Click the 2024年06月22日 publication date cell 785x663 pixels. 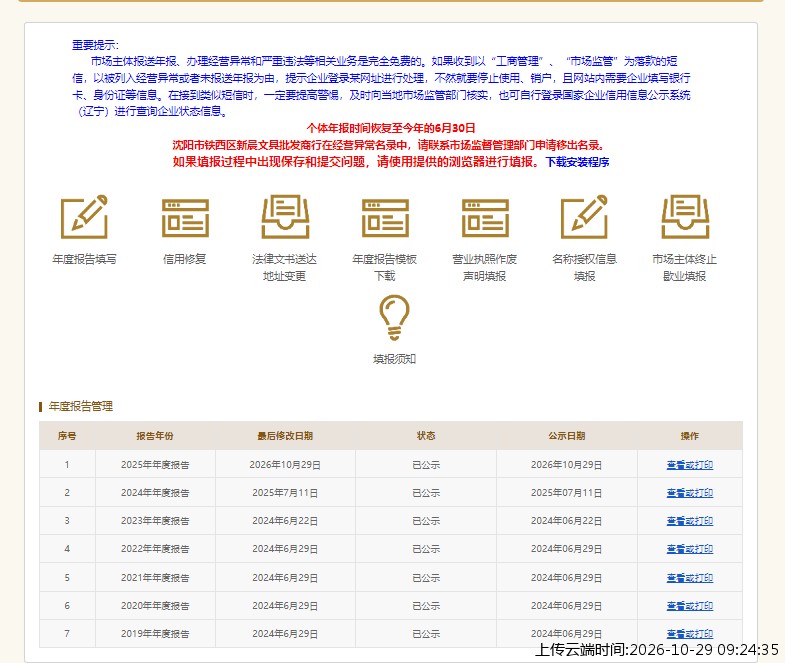[567, 521]
